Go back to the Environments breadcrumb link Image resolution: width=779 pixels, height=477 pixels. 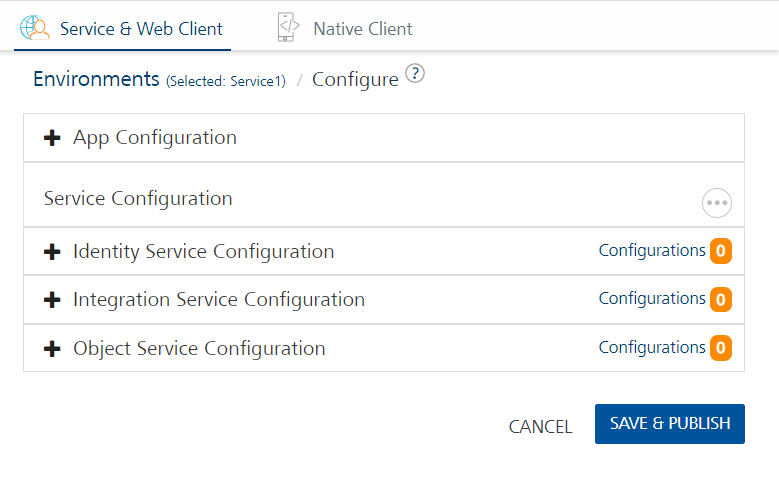[x=96, y=79]
